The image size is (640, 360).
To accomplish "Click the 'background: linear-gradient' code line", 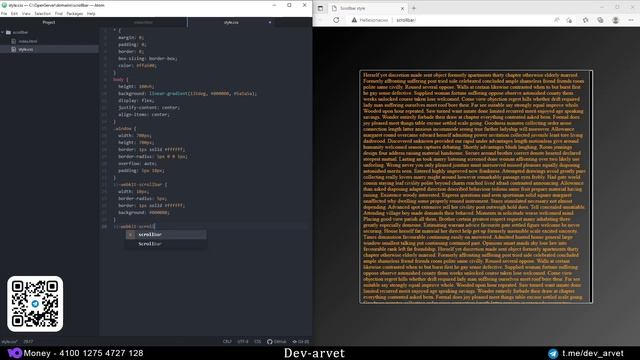I will tap(187, 93).
